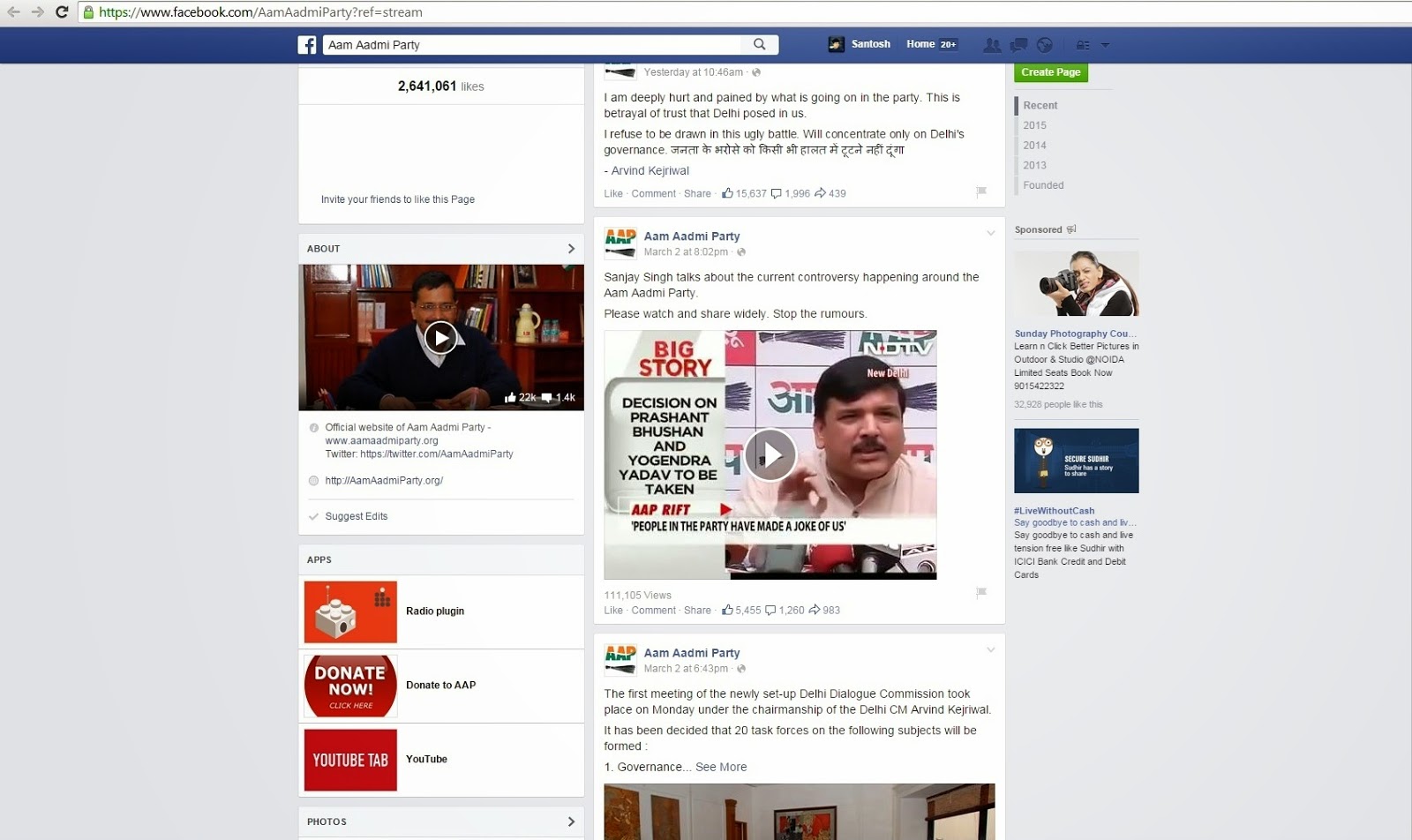Click the flag icon on the Sanjay Singh post

(981, 592)
